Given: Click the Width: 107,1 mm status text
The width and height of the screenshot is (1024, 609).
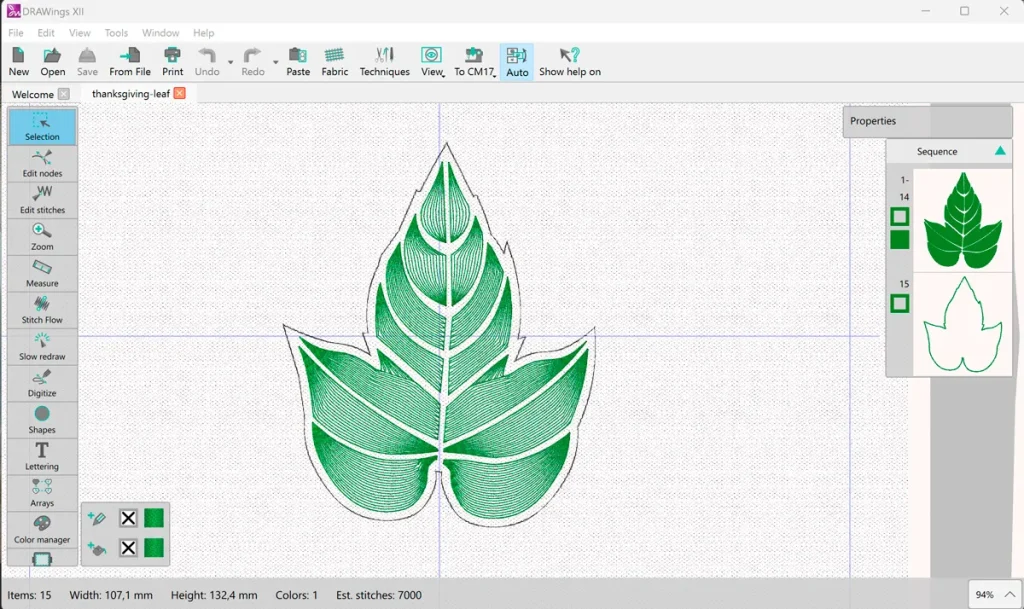Looking at the screenshot, I should (111, 595).
